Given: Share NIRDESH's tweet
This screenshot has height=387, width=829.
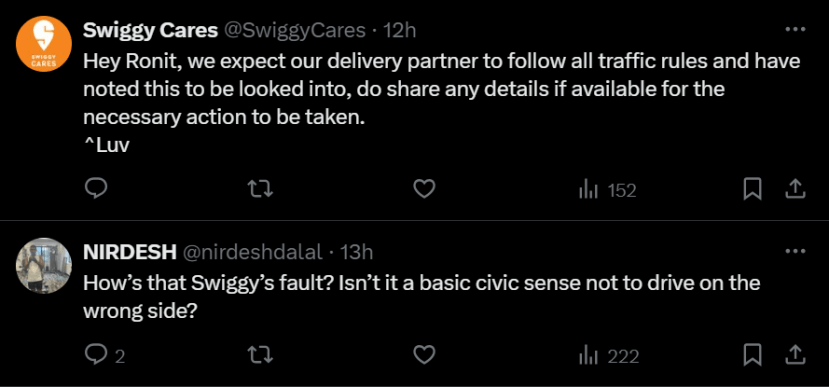Looking at the screenshot, I should tap(795, 355).
